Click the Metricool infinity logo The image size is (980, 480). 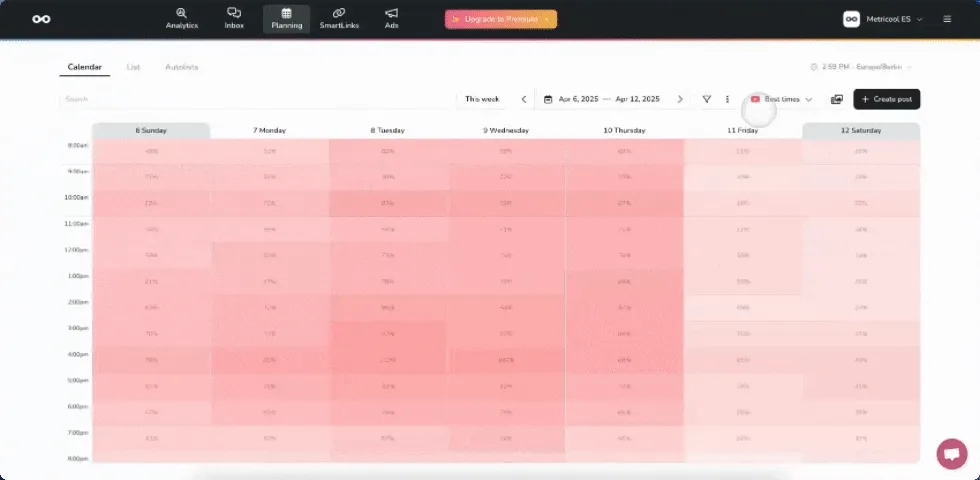click(x=41, y=19)
